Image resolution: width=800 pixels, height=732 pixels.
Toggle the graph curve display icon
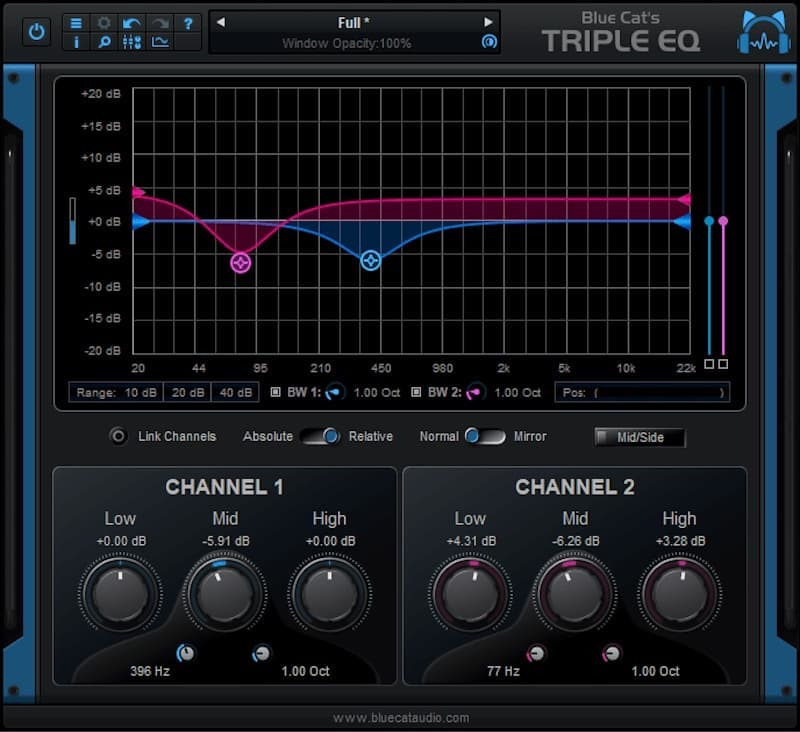159,42
